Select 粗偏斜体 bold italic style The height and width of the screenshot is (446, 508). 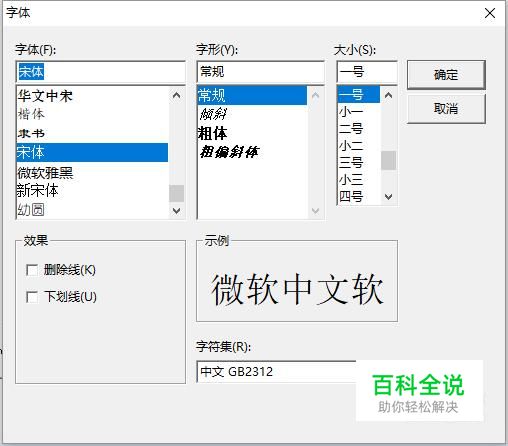[x=252, y=152]
